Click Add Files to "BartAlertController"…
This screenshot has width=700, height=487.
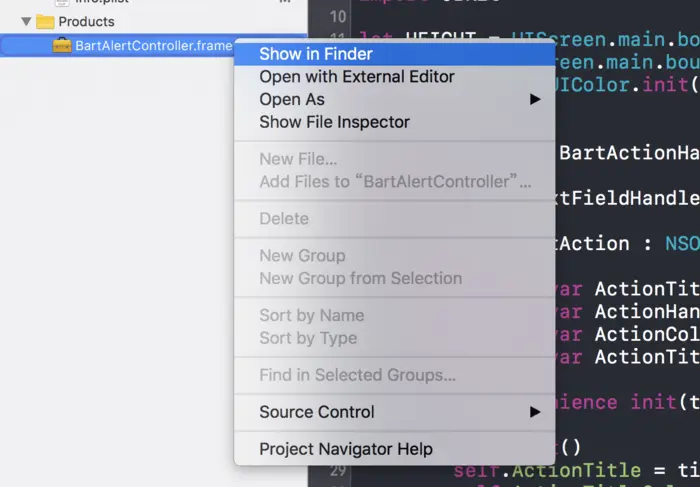(x=395, y=182)
